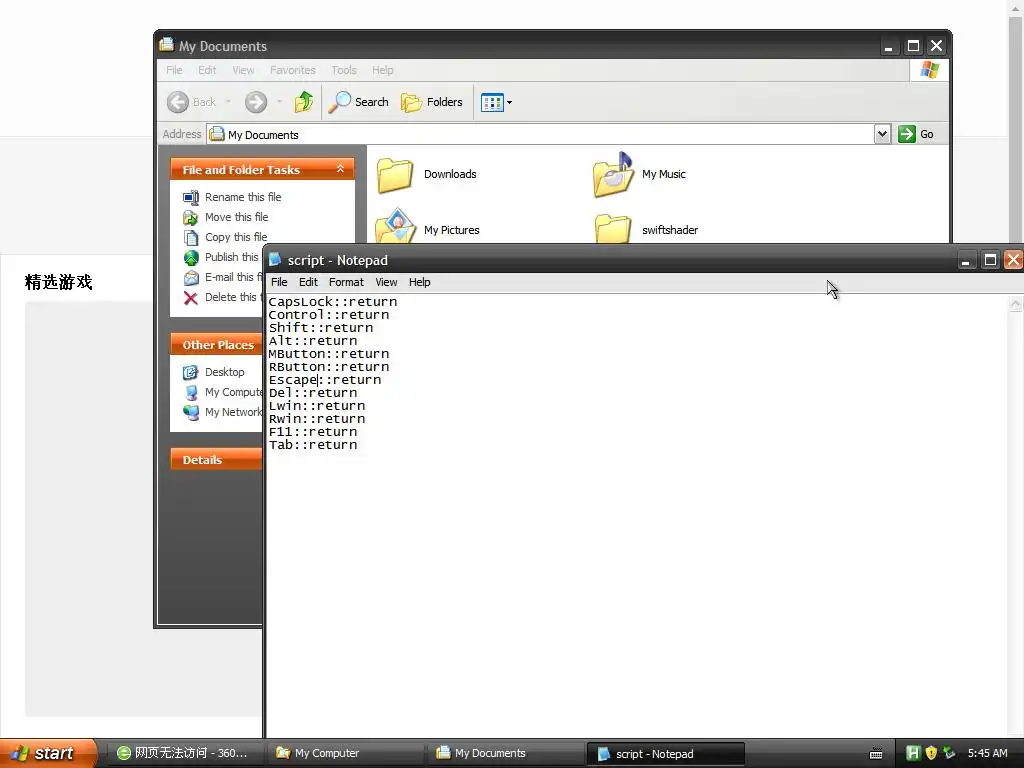Click Copy this file

point(236,237)
